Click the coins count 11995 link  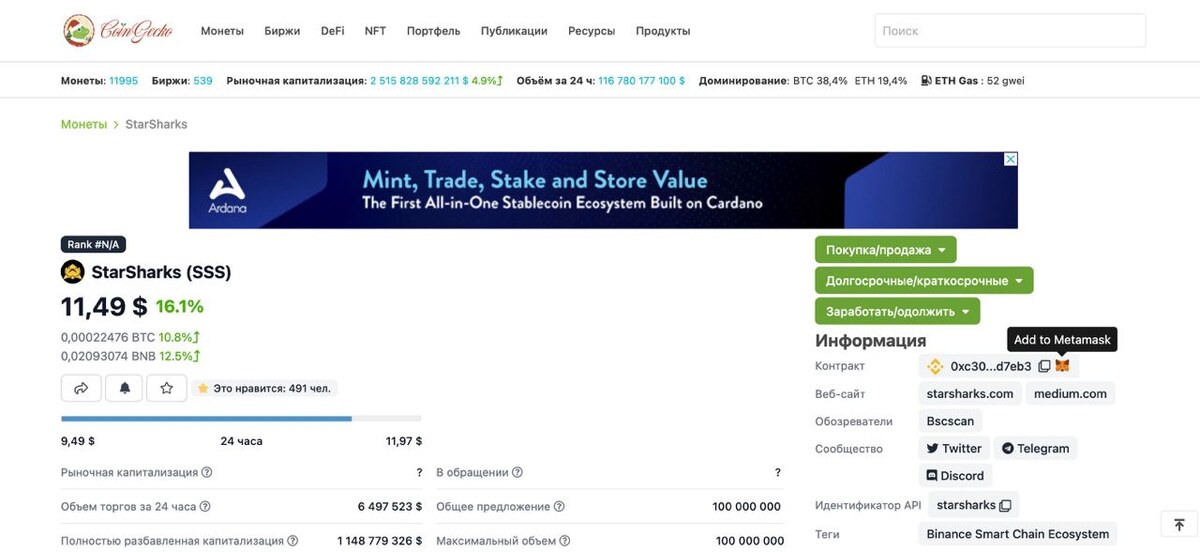[x=124, y=81]
